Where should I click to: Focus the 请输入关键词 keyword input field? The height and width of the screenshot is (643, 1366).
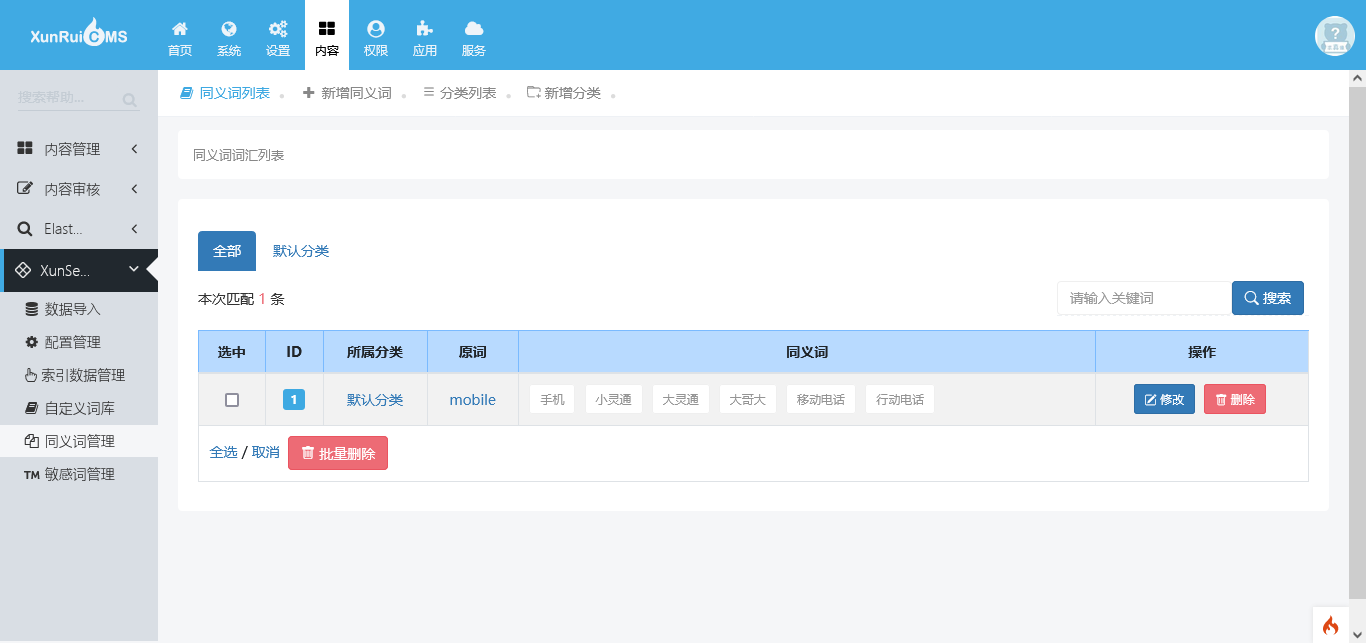[1144, 298]
